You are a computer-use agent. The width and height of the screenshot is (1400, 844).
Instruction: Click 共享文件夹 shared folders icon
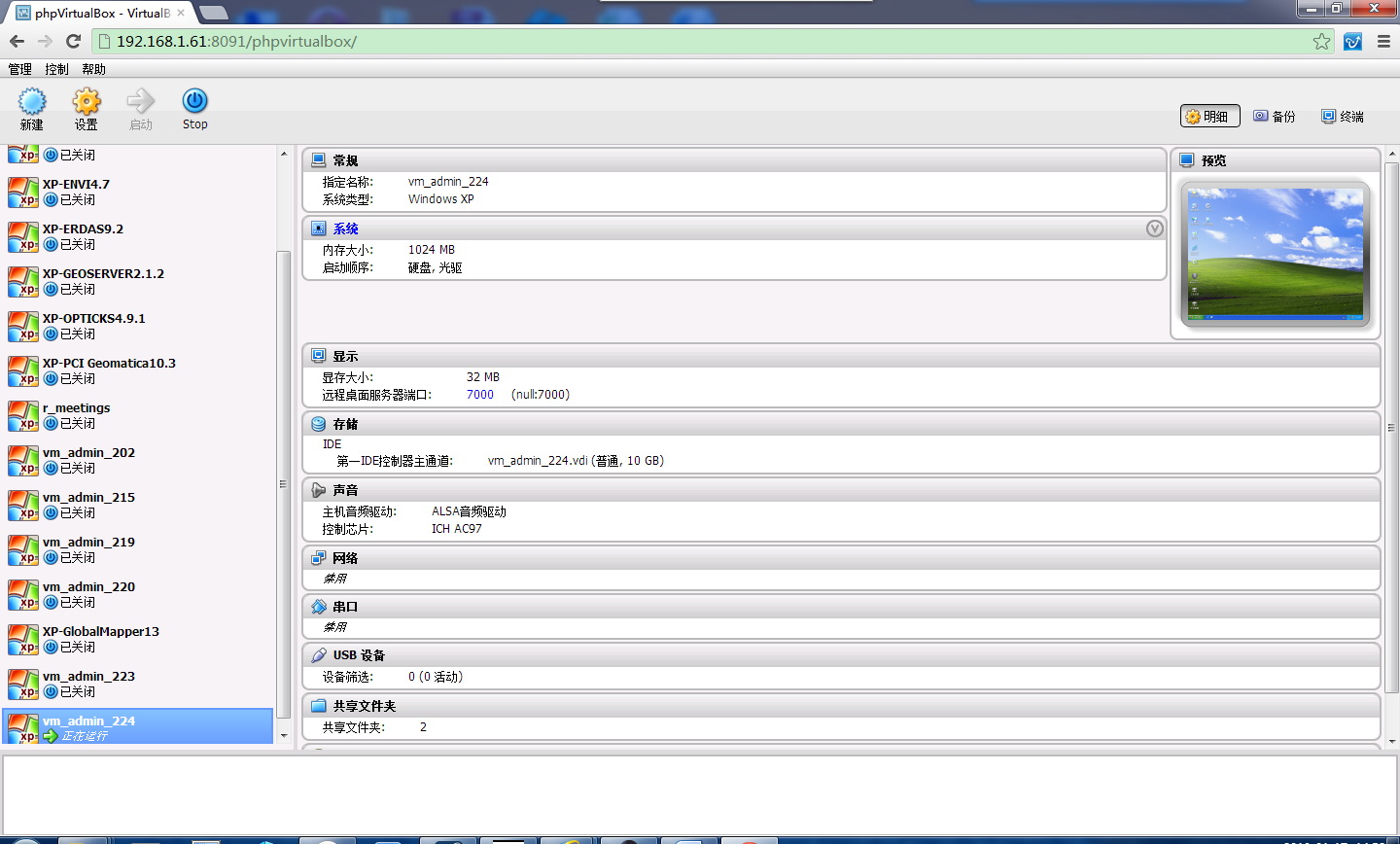coord(319,707)
